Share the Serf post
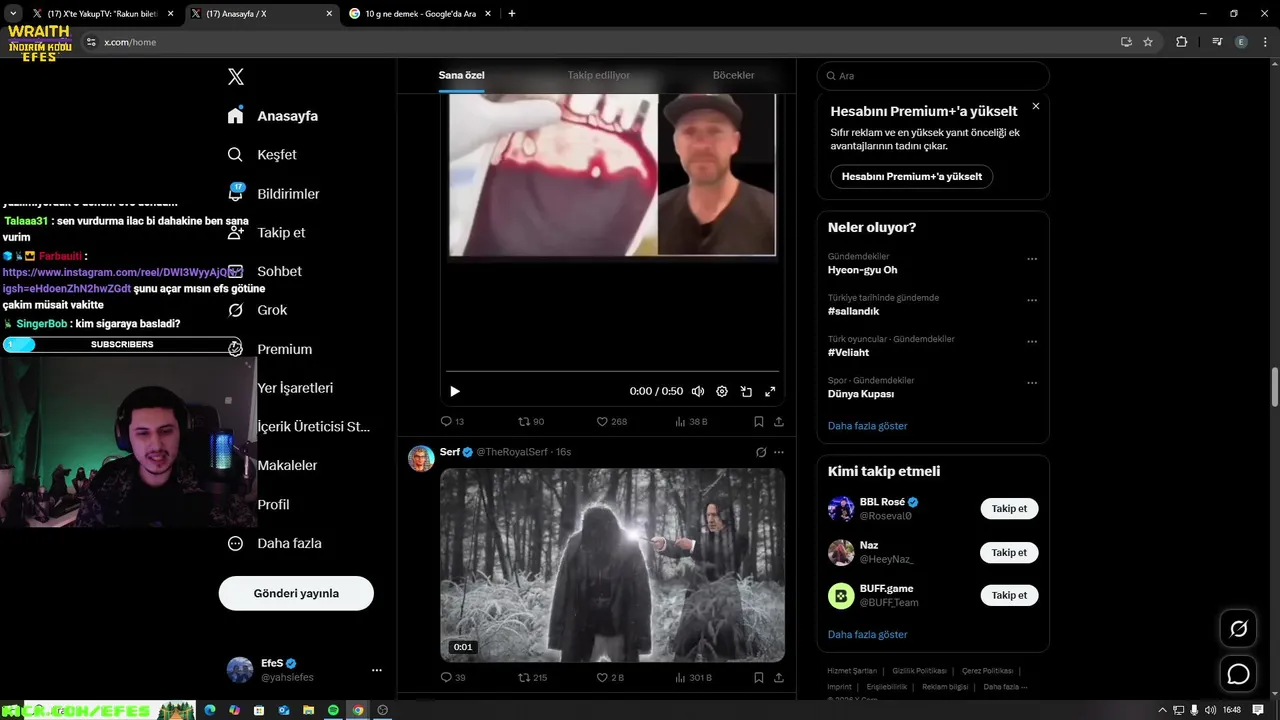Screen dimensions: 1280x720 [x=779, y=678]
